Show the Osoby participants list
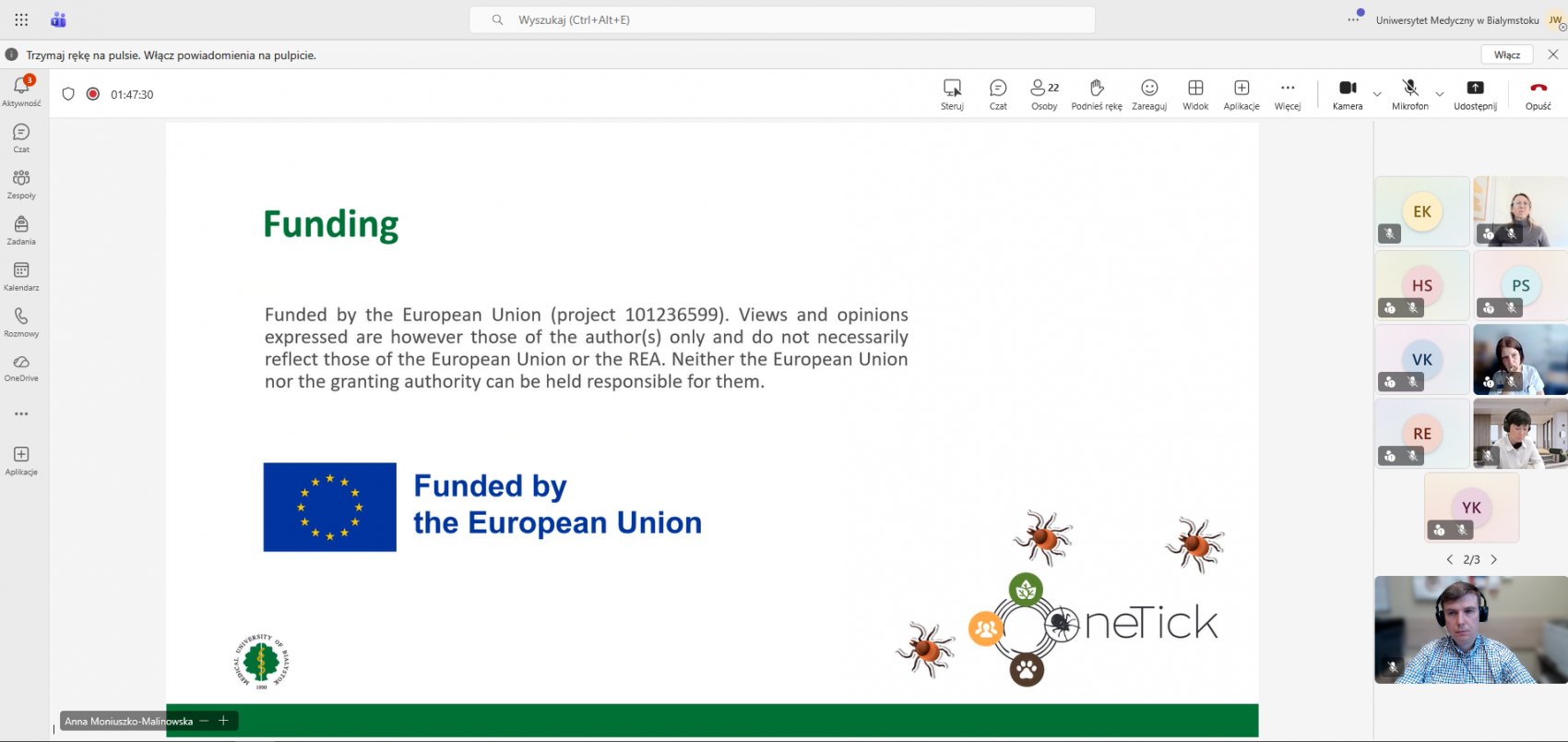The image size is (1568, 742). (1044, 93)
